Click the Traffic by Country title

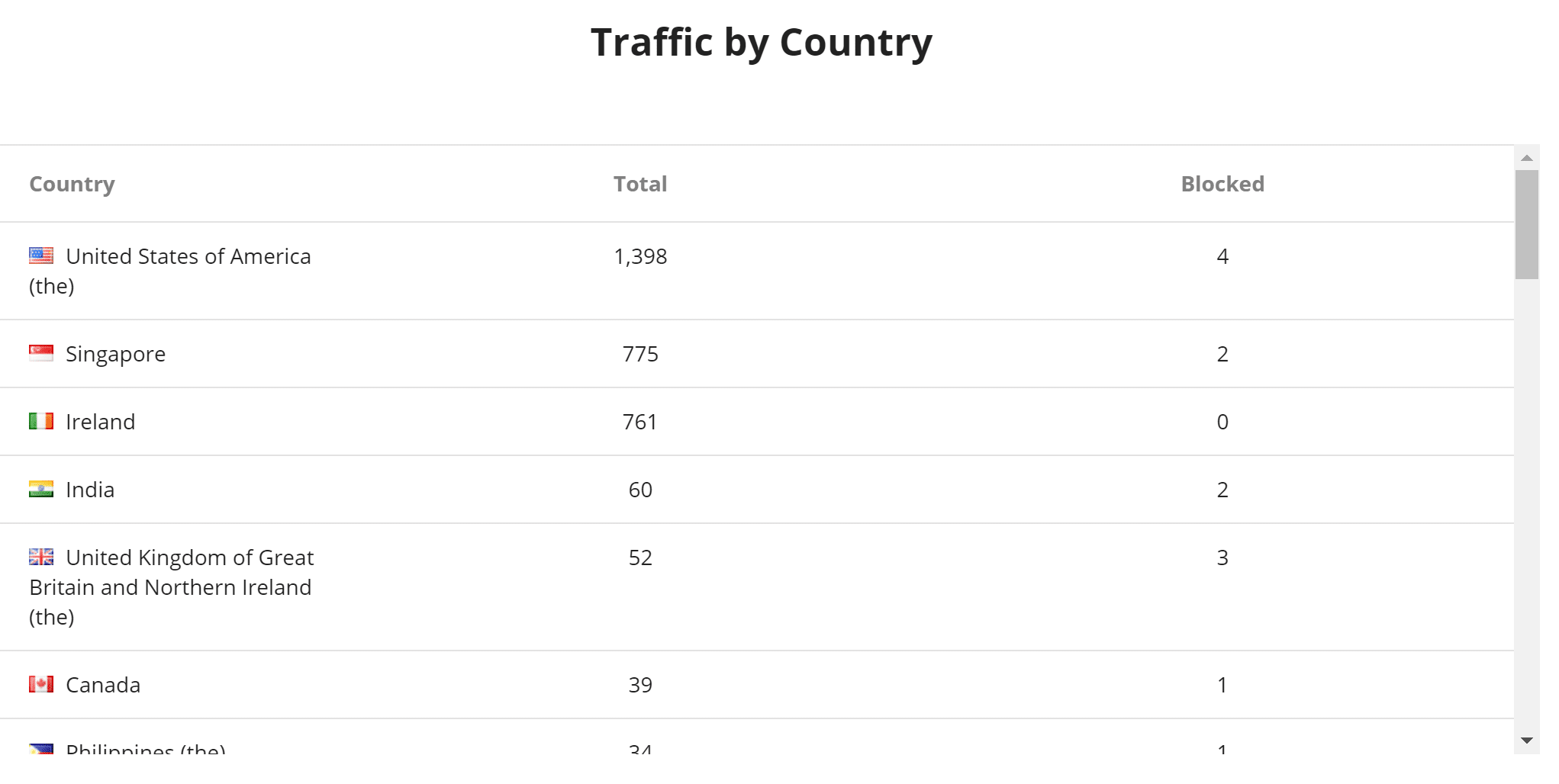[x=760, y=42]
